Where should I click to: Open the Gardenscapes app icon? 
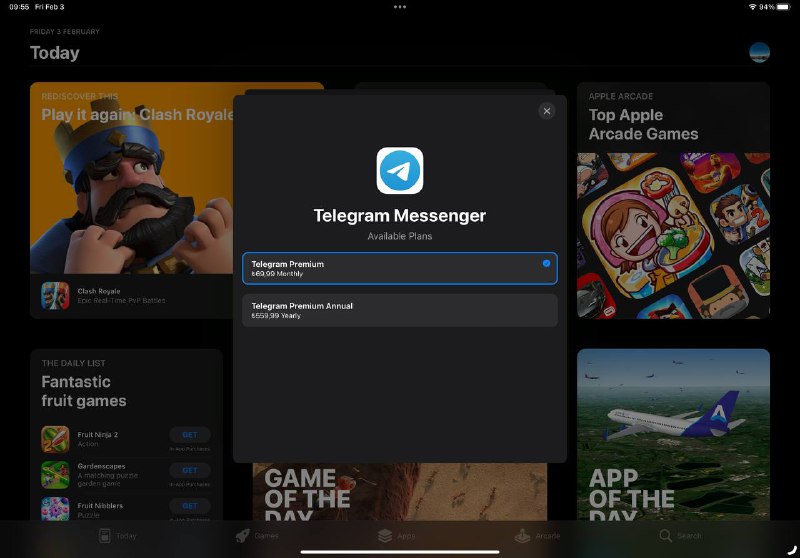(55, 475)
